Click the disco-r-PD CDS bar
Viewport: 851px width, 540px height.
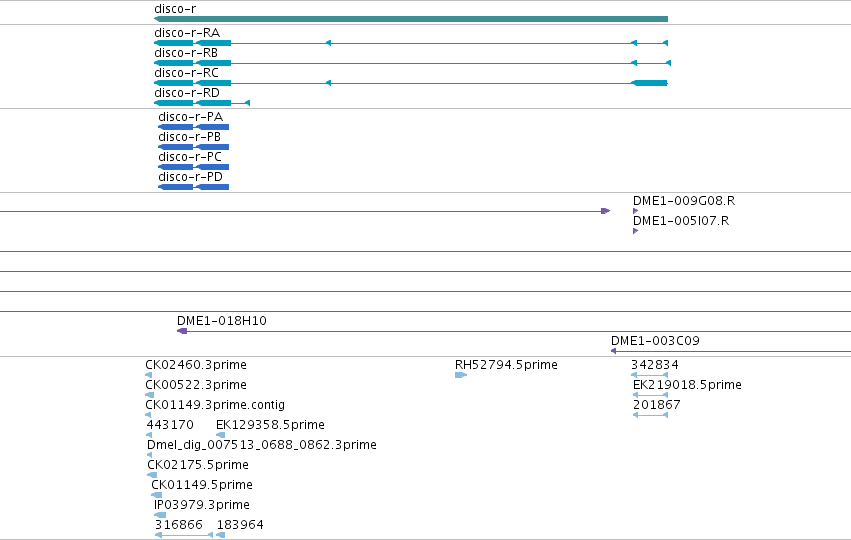[x=193, y=187]
